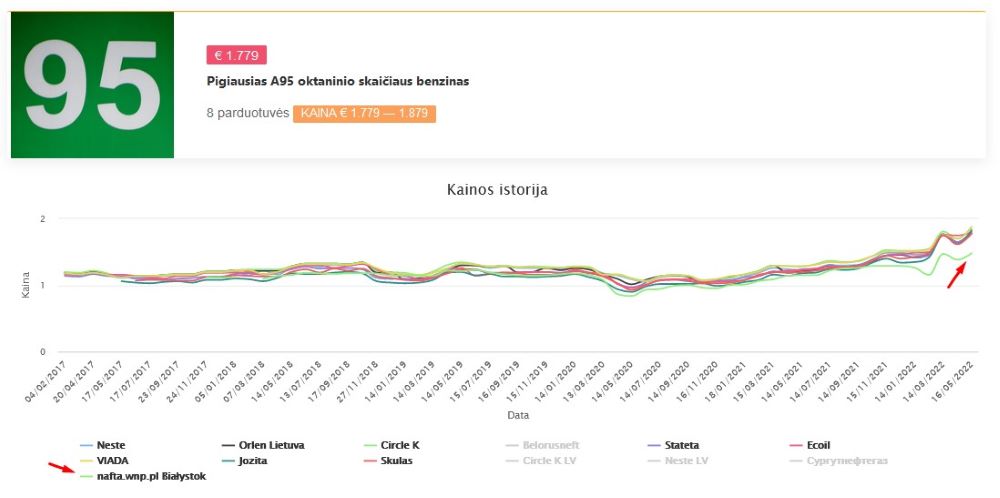The height and width of the screenshot is (498, 1000).
Task: Click the Kainos istorija chart title
Action: pos(497,190)
